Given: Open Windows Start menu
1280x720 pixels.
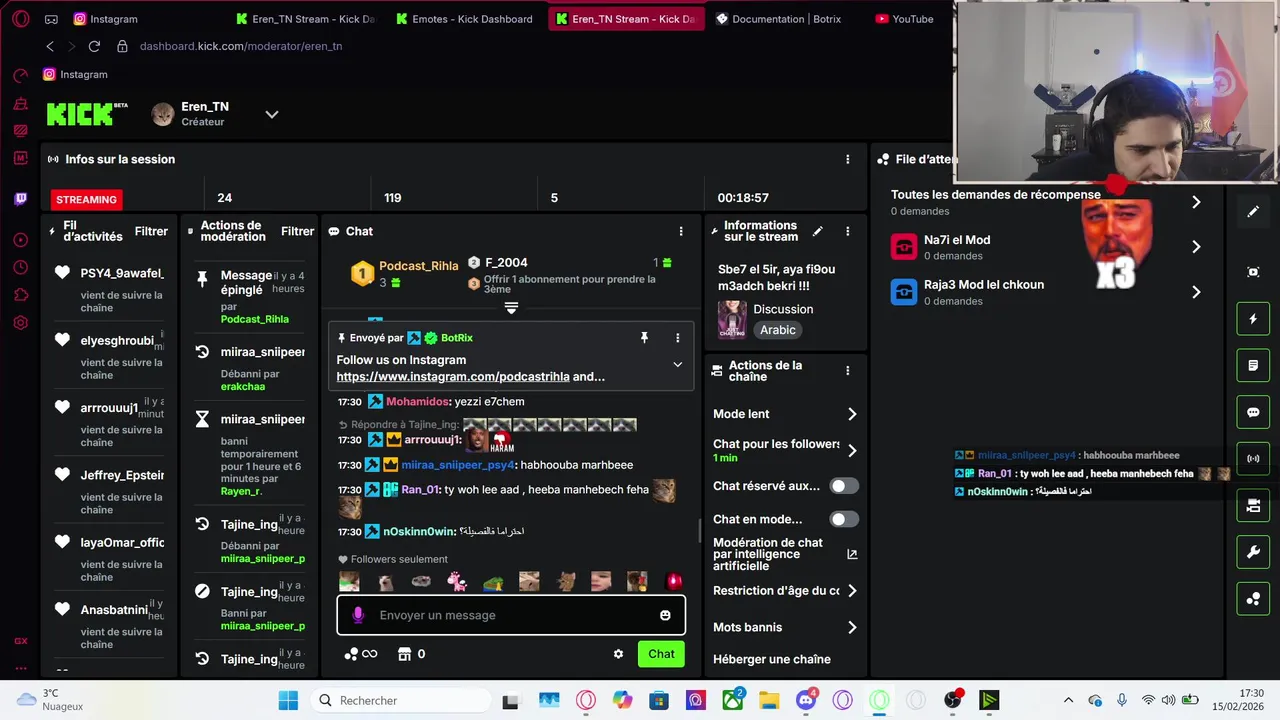Looking at the screenshot, I should (288, 700).
